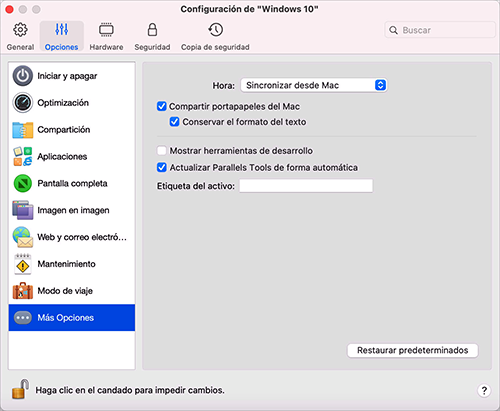Click the Buscar search field
This screenshot has width=500, height=411.
(440, 30)
